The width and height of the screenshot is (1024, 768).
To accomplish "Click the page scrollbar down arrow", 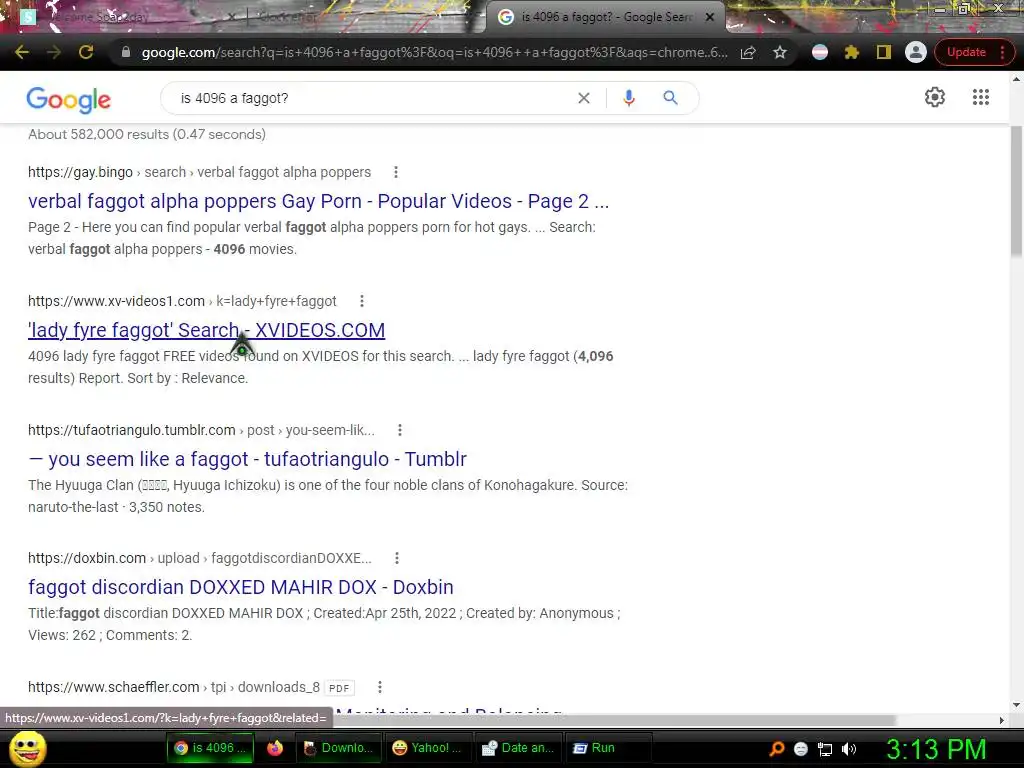I will click(x=1016, y=705).
